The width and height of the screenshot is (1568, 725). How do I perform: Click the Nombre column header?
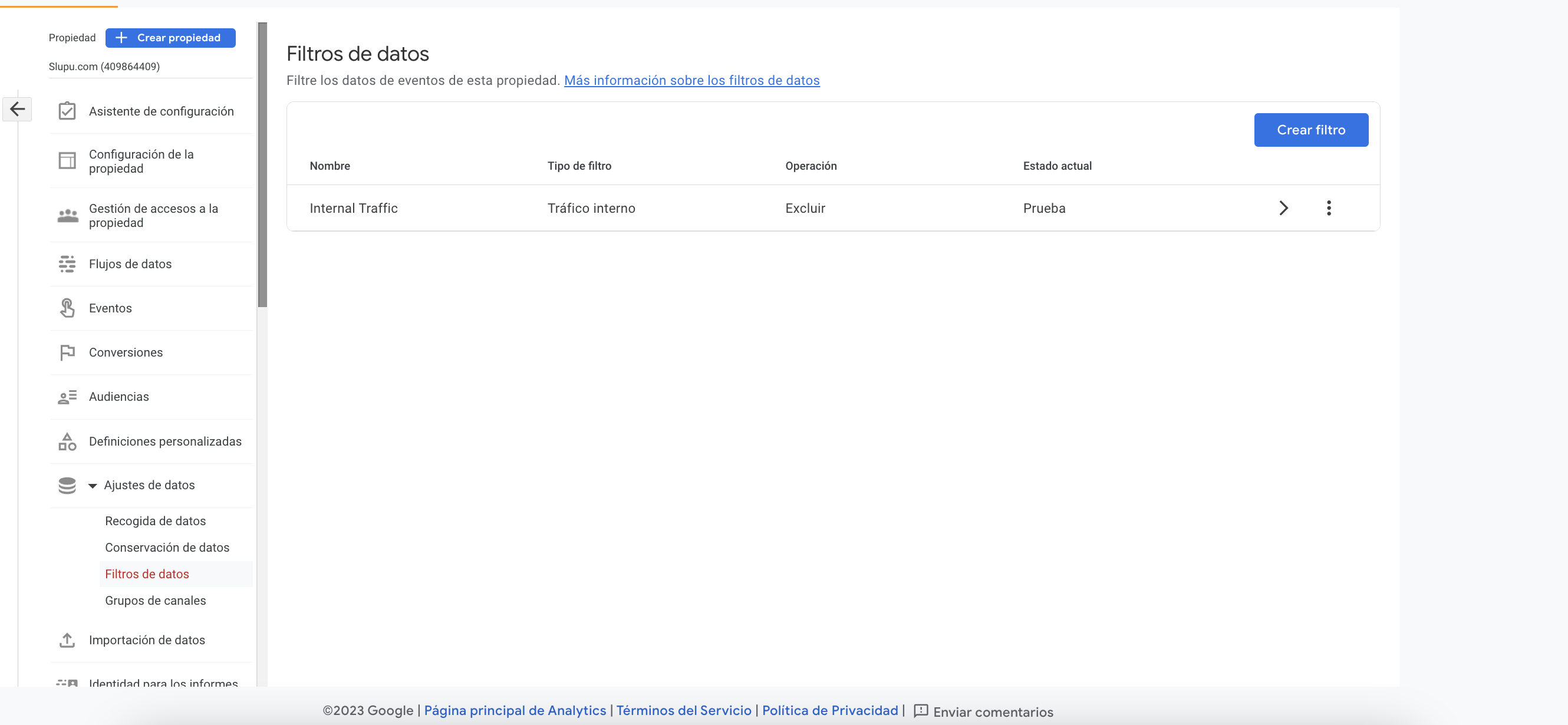[x=330, y=166]
